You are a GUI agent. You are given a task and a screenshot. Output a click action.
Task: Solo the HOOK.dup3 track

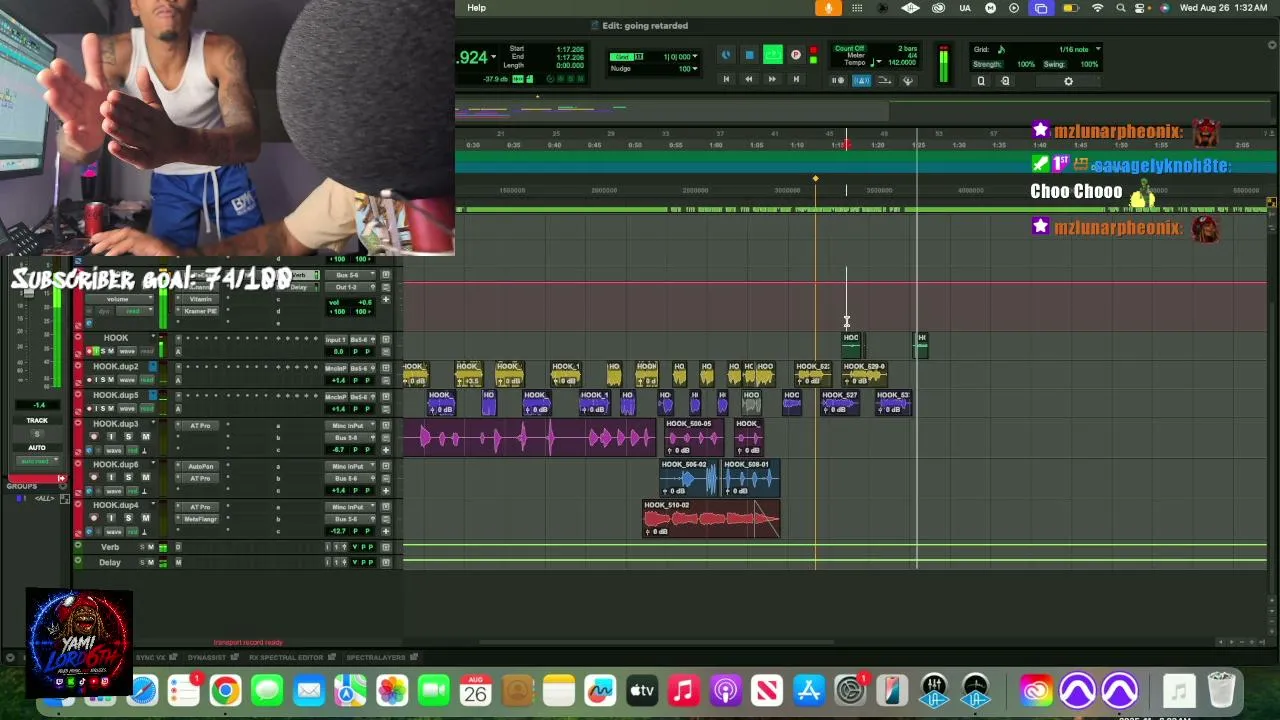(128, 437)
